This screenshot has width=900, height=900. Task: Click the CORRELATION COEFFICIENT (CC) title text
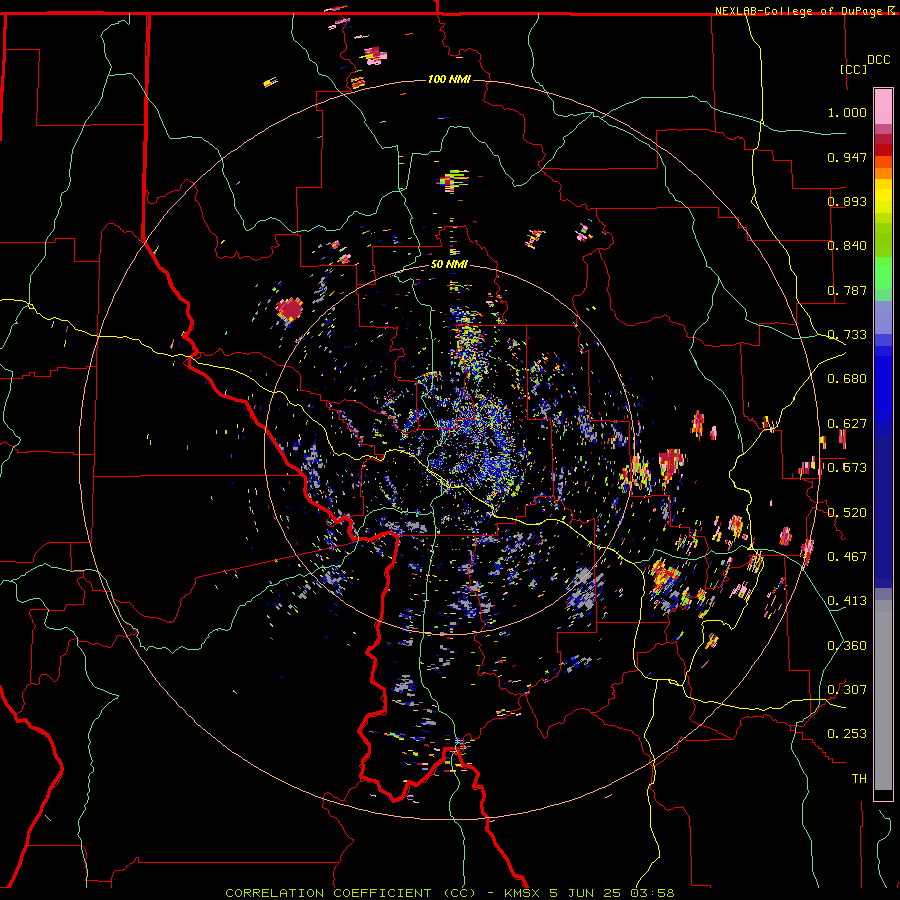click(x=350, y=893)
